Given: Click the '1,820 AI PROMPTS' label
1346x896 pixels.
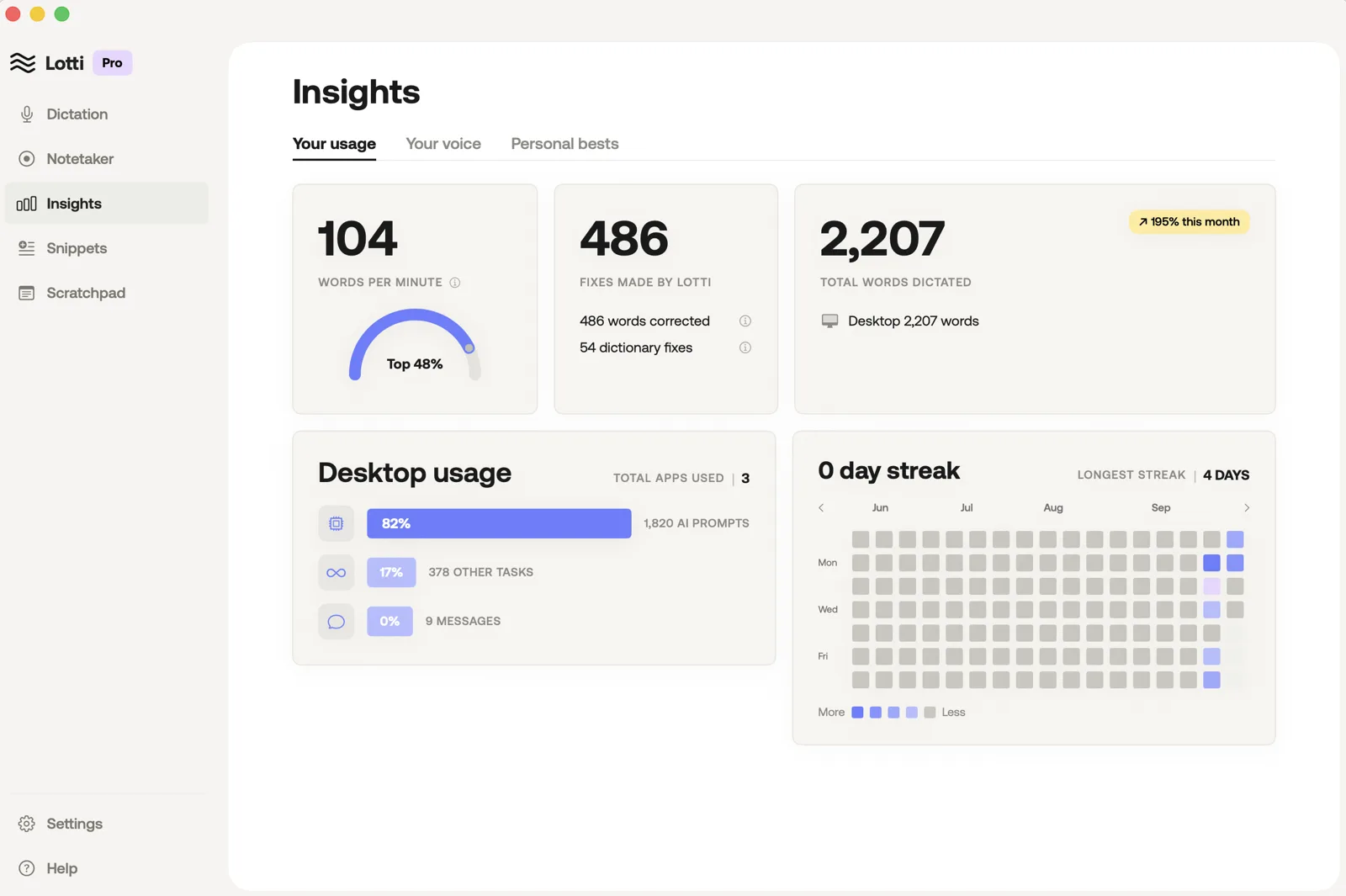Looking at the screenshot, I should 697,523.
